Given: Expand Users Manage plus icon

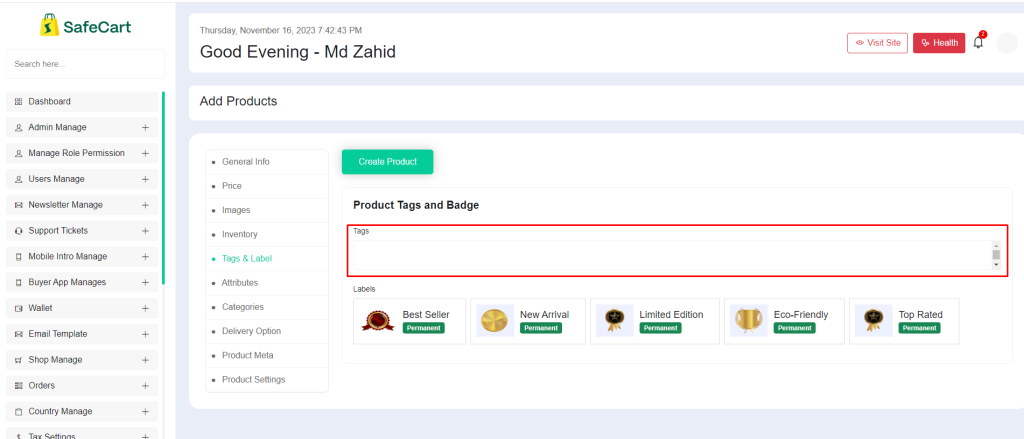Looking at the screenshot, I should coord(145,179).
